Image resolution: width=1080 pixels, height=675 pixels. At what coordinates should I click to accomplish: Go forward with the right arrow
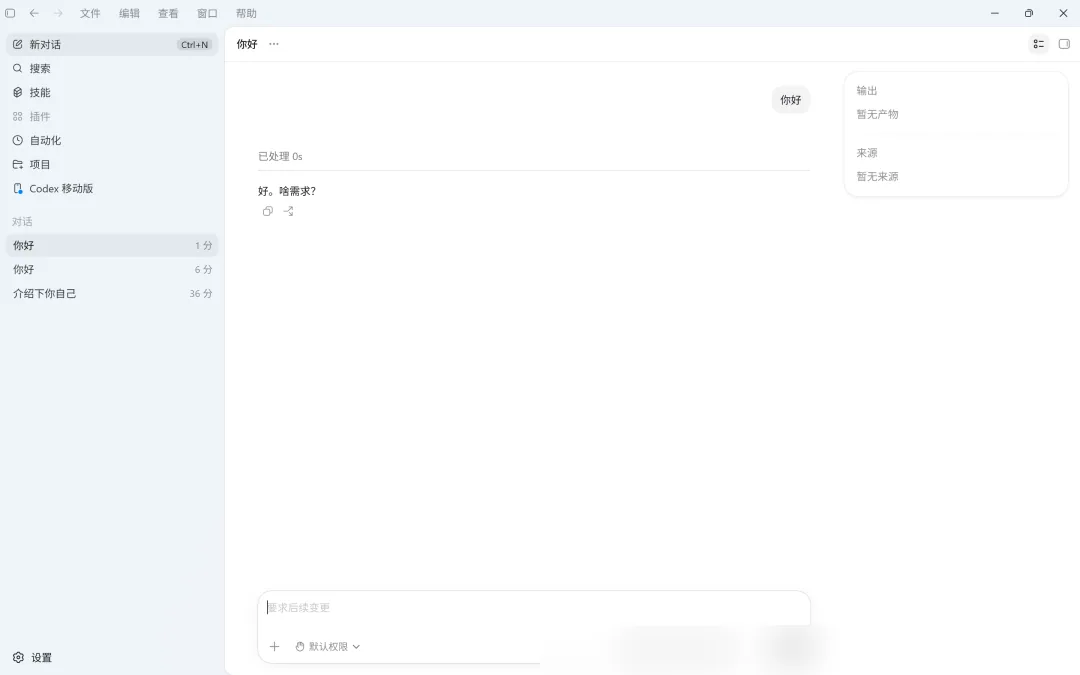click(x=58, y=13)
